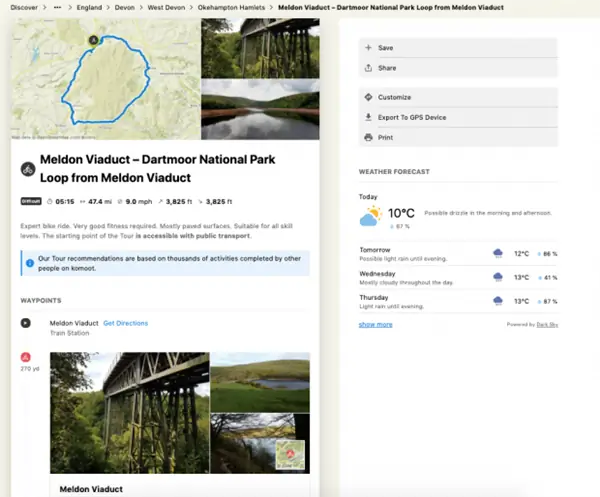
Task: Save this tour
Action: (x=458, y=47)
